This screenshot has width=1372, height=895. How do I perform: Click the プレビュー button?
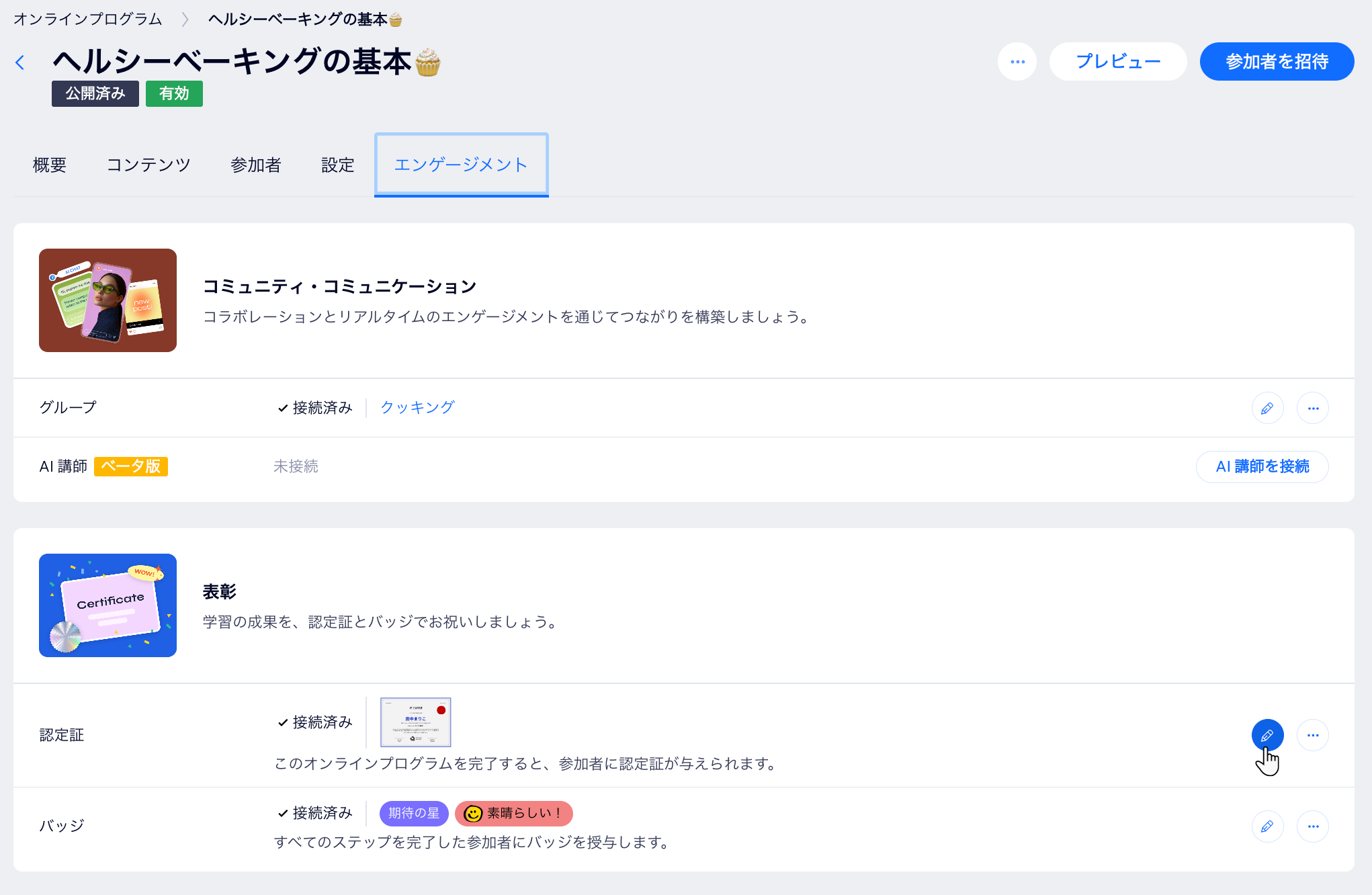tap(1118, 62)
